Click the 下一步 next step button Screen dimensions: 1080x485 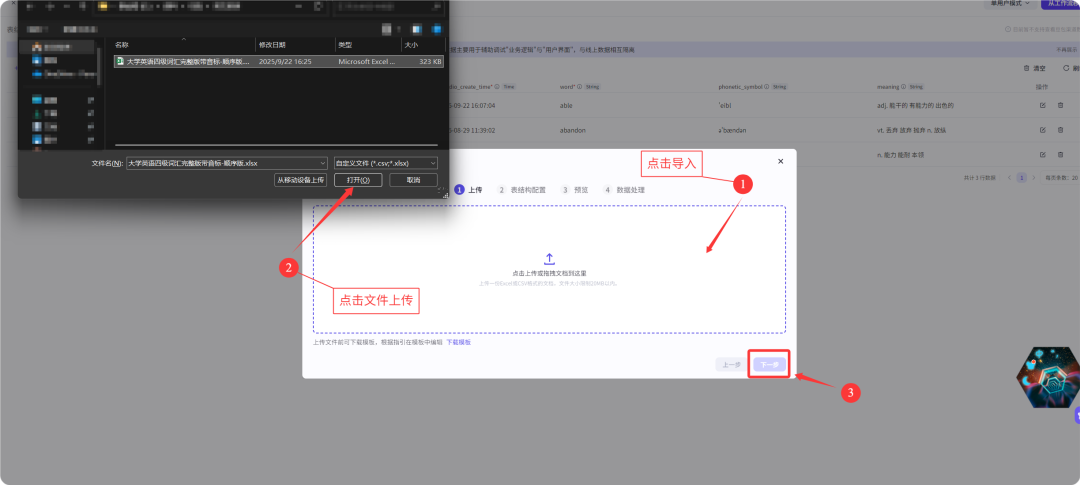click(x=769, y=364)
